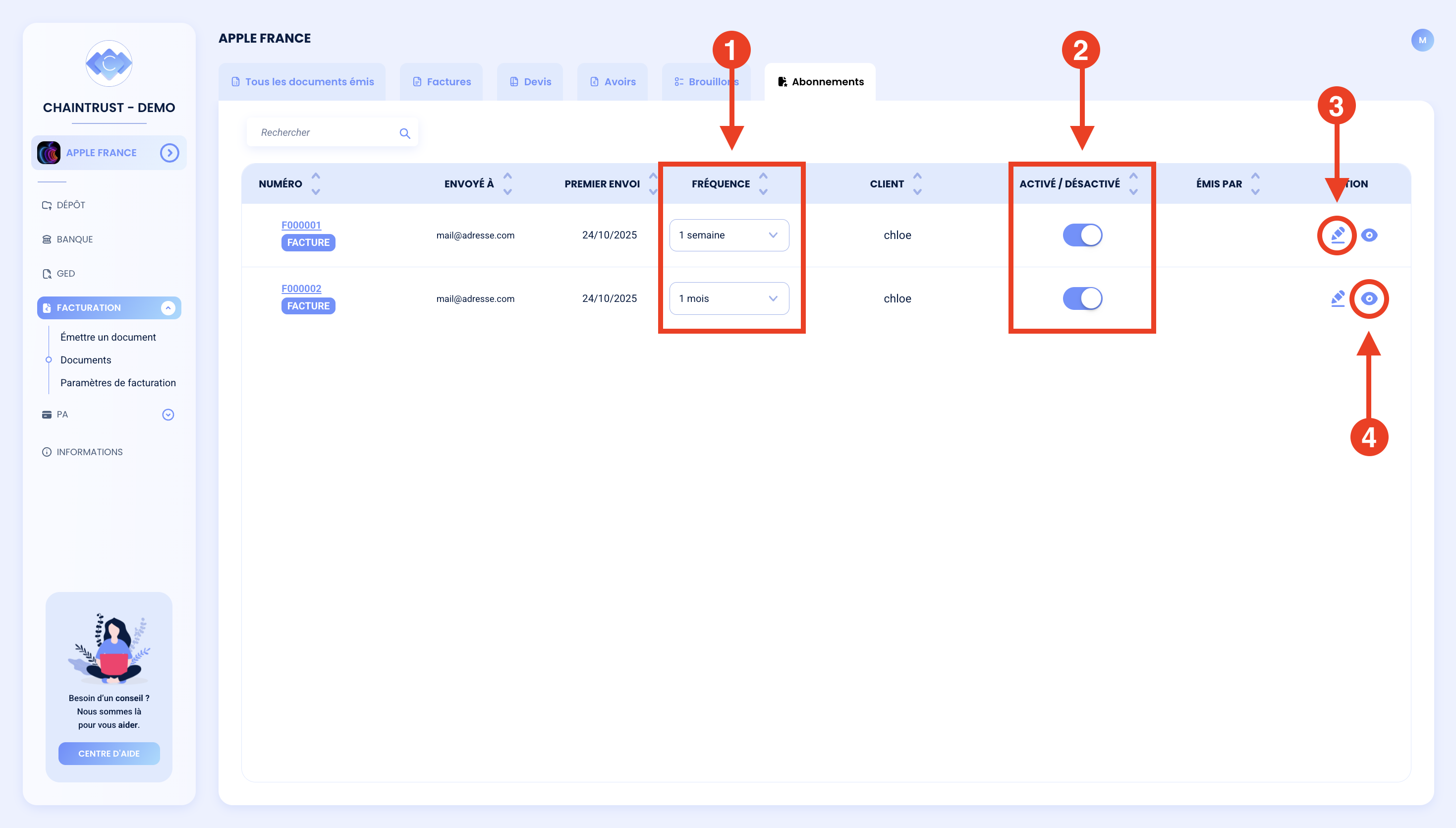Open invoice F000001 link

301,225
